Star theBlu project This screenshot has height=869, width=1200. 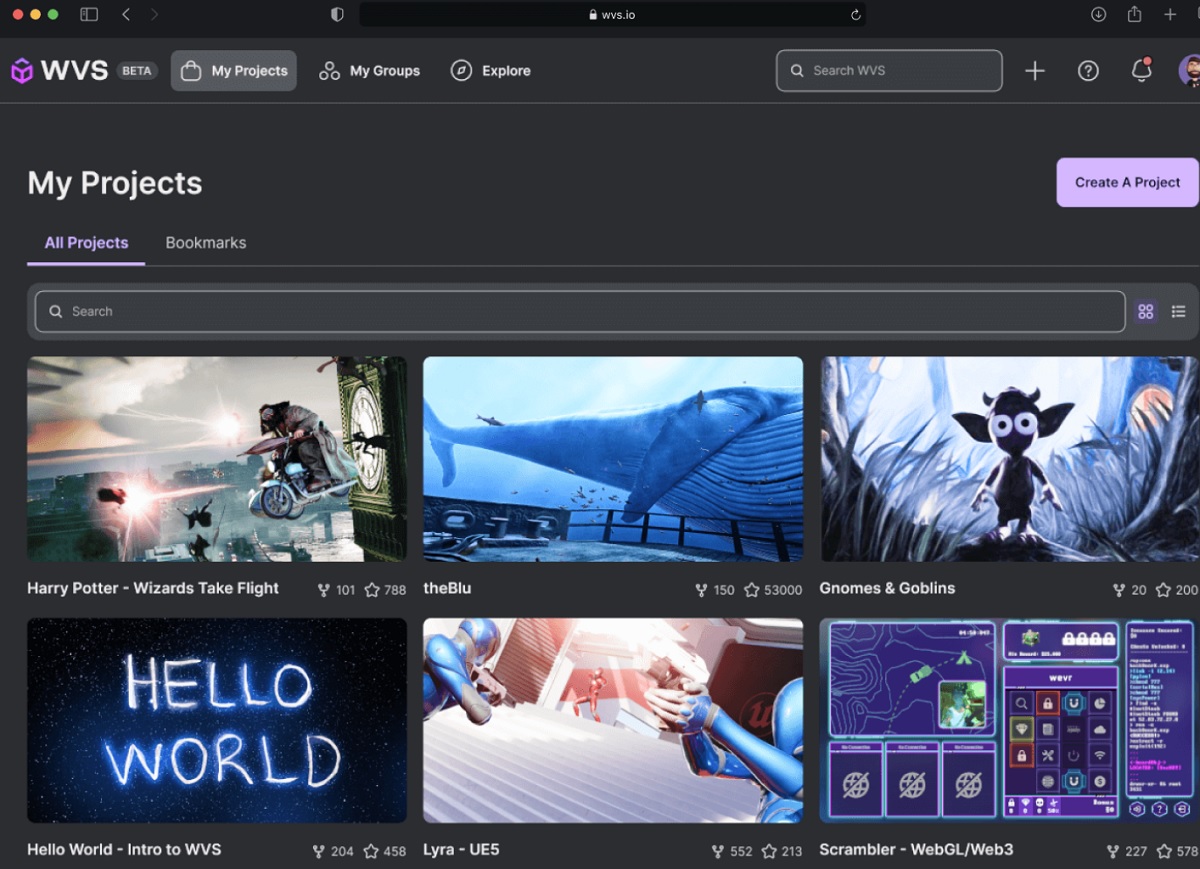click(x=752, y=590)
